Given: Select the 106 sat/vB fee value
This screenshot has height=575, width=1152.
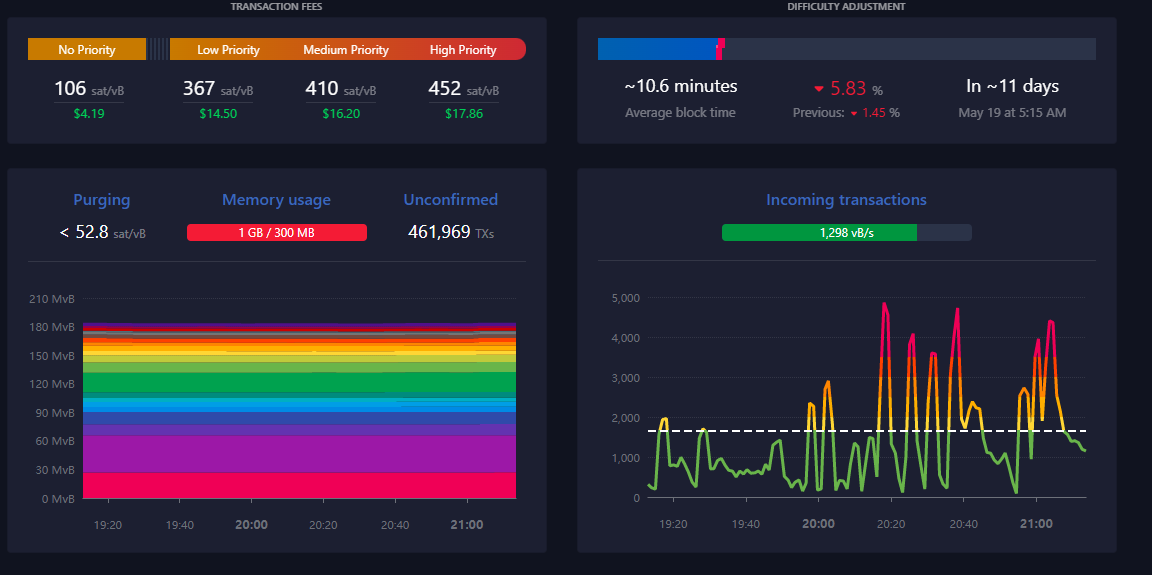Looking at the screenshot, I should click(x=89, y=90).
